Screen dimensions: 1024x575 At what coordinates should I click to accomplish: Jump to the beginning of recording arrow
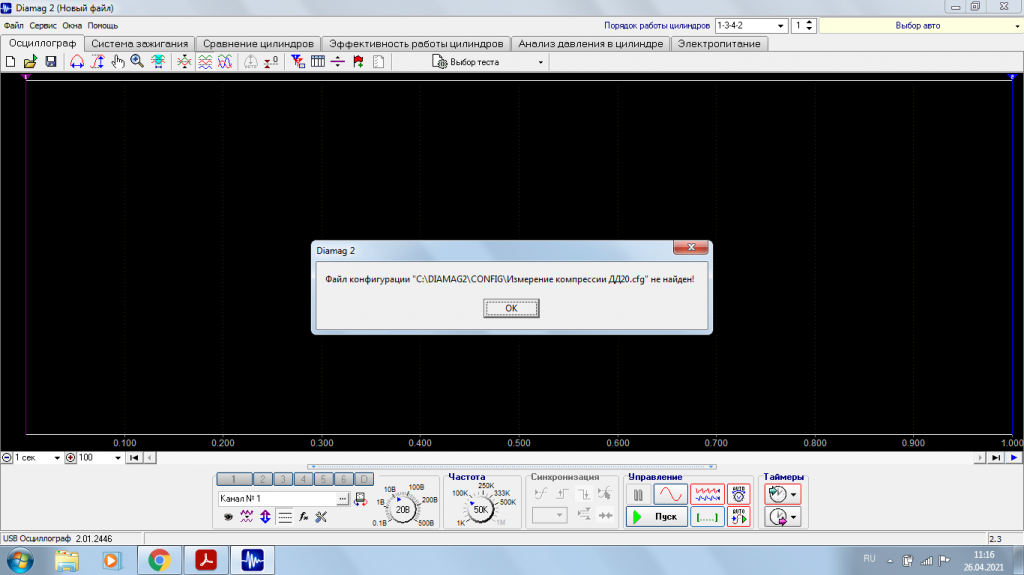[x=134, y=457]
